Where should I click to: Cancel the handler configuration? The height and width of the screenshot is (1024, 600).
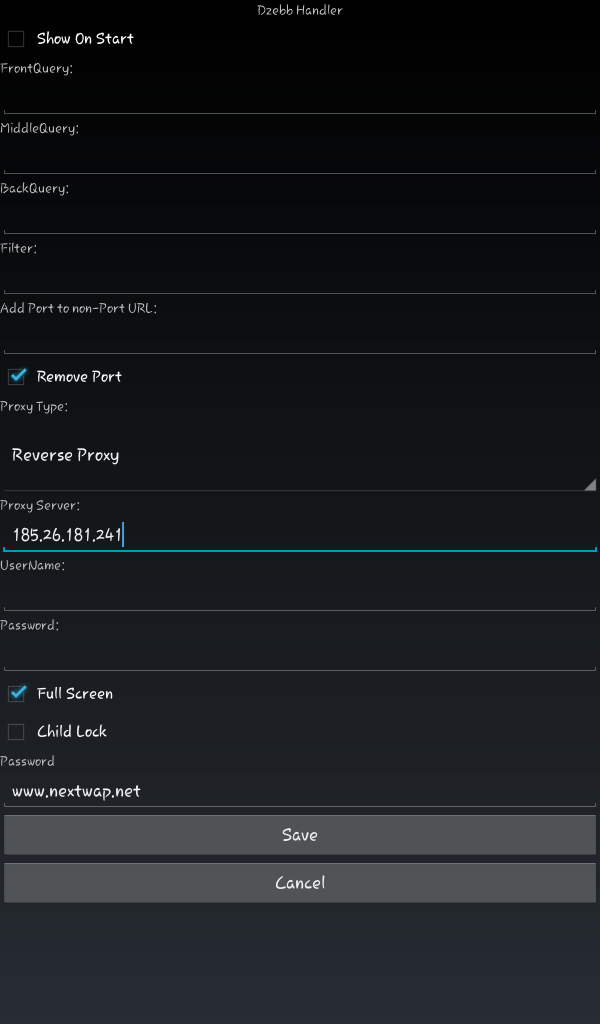pos(300,883)
